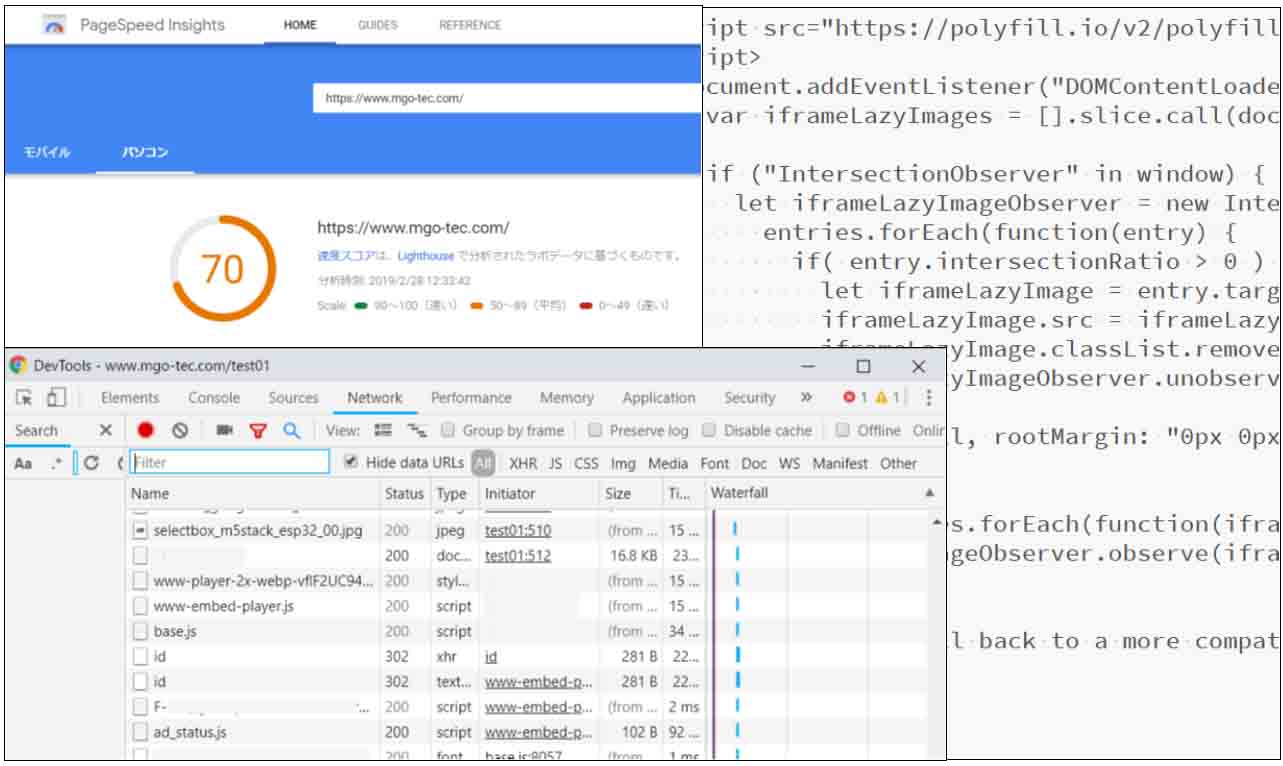Enable the Preserve log checkbox
The image size is (1283, 766).
coord(595,431)
